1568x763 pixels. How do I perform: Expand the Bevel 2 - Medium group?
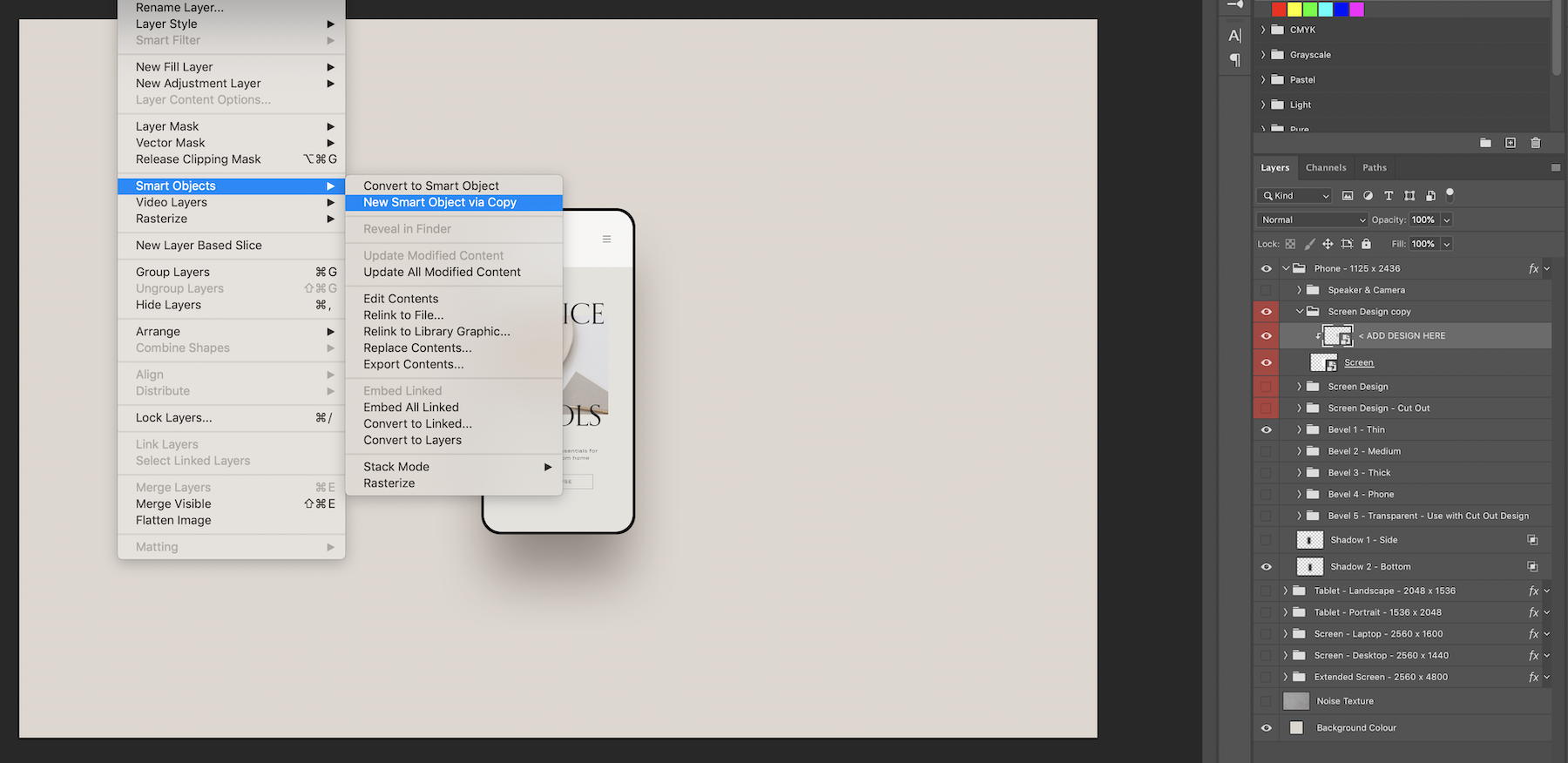pyautogui.click(x=1299, y=451)
